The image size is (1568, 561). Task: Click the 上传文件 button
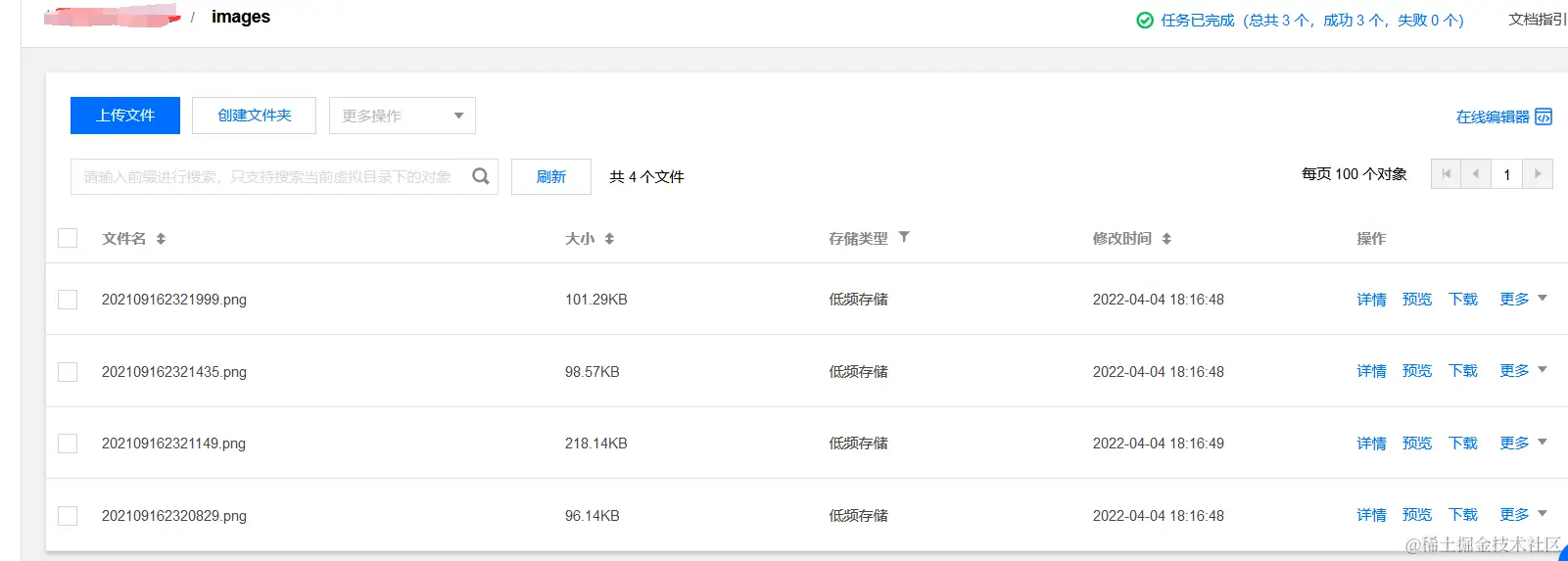(x=125, y=116)
